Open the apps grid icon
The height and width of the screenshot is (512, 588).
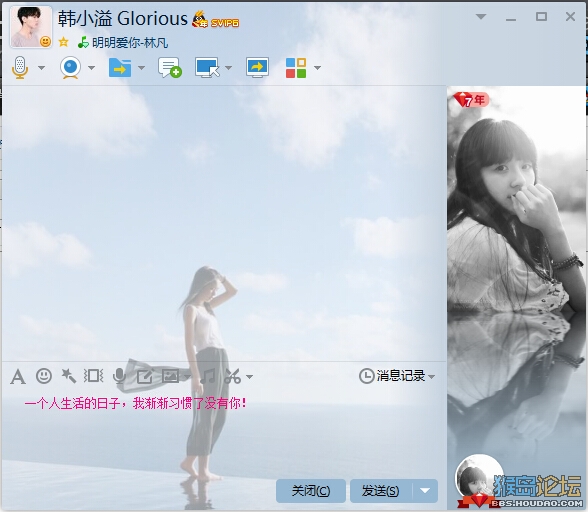296,68
